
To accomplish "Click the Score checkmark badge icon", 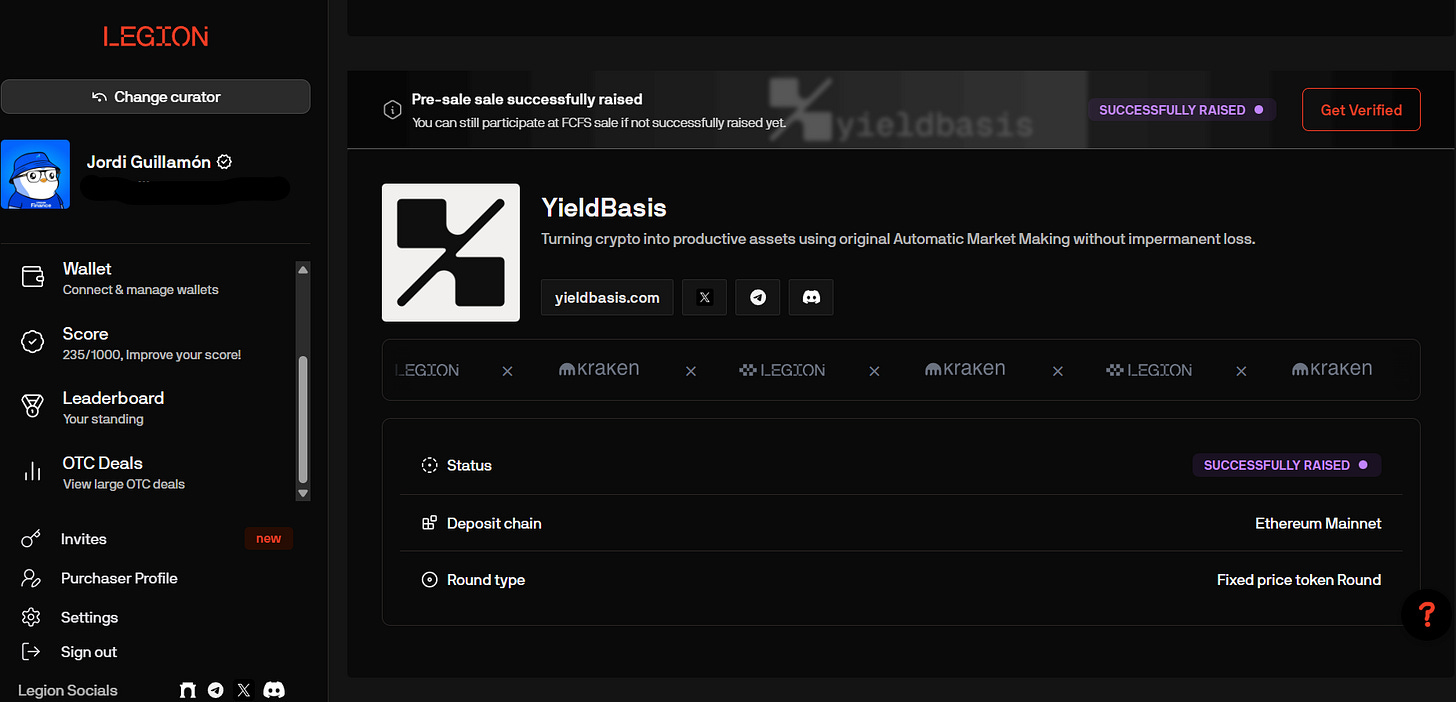I will [x=32, y=343].
